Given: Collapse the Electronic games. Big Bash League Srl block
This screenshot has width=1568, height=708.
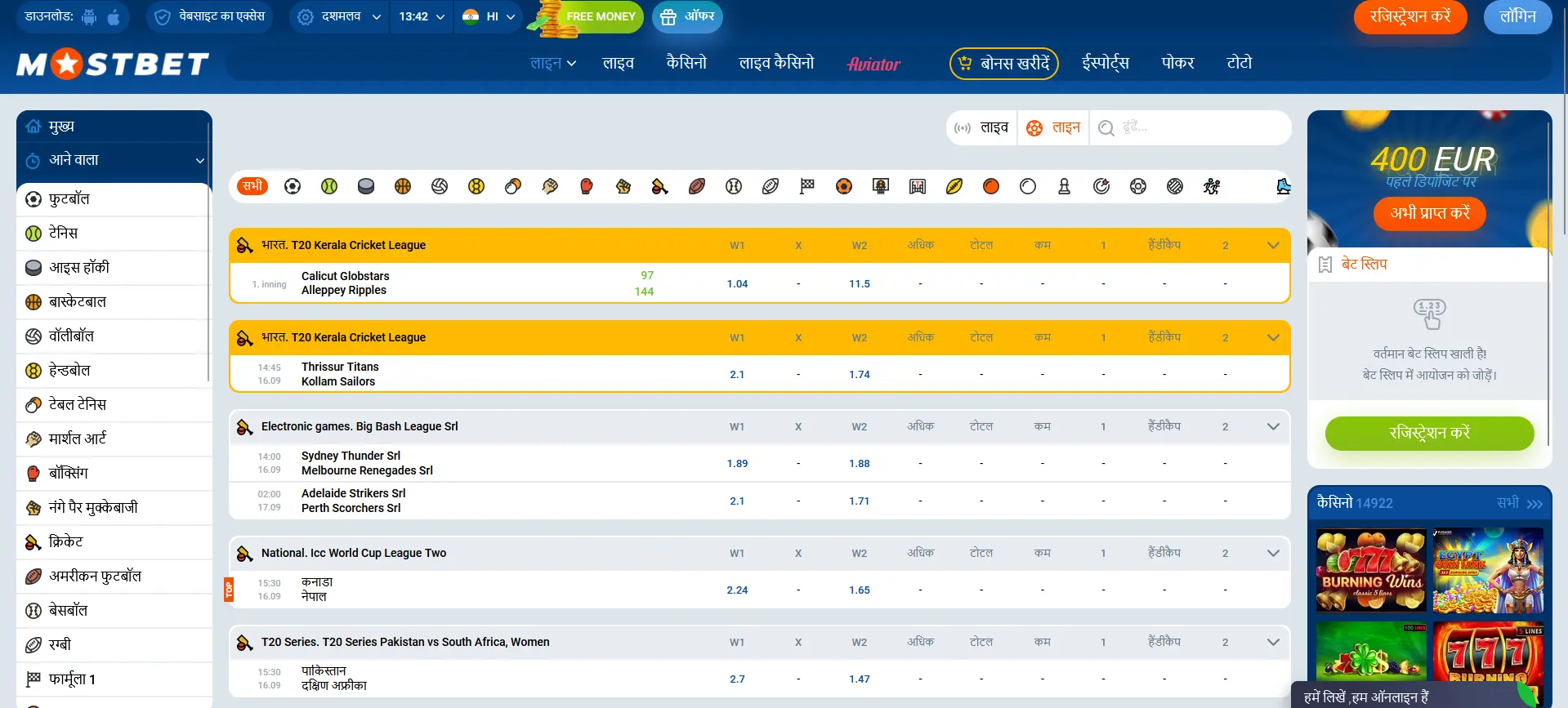Looking at the screenshot, I should pos(1273,426).
